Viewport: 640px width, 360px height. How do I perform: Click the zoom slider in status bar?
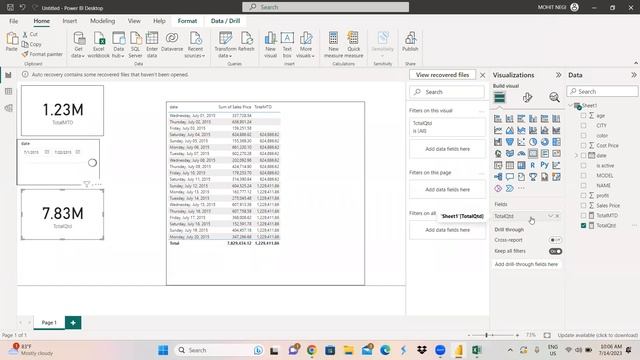pyautogui.click(x=486, y=335)
